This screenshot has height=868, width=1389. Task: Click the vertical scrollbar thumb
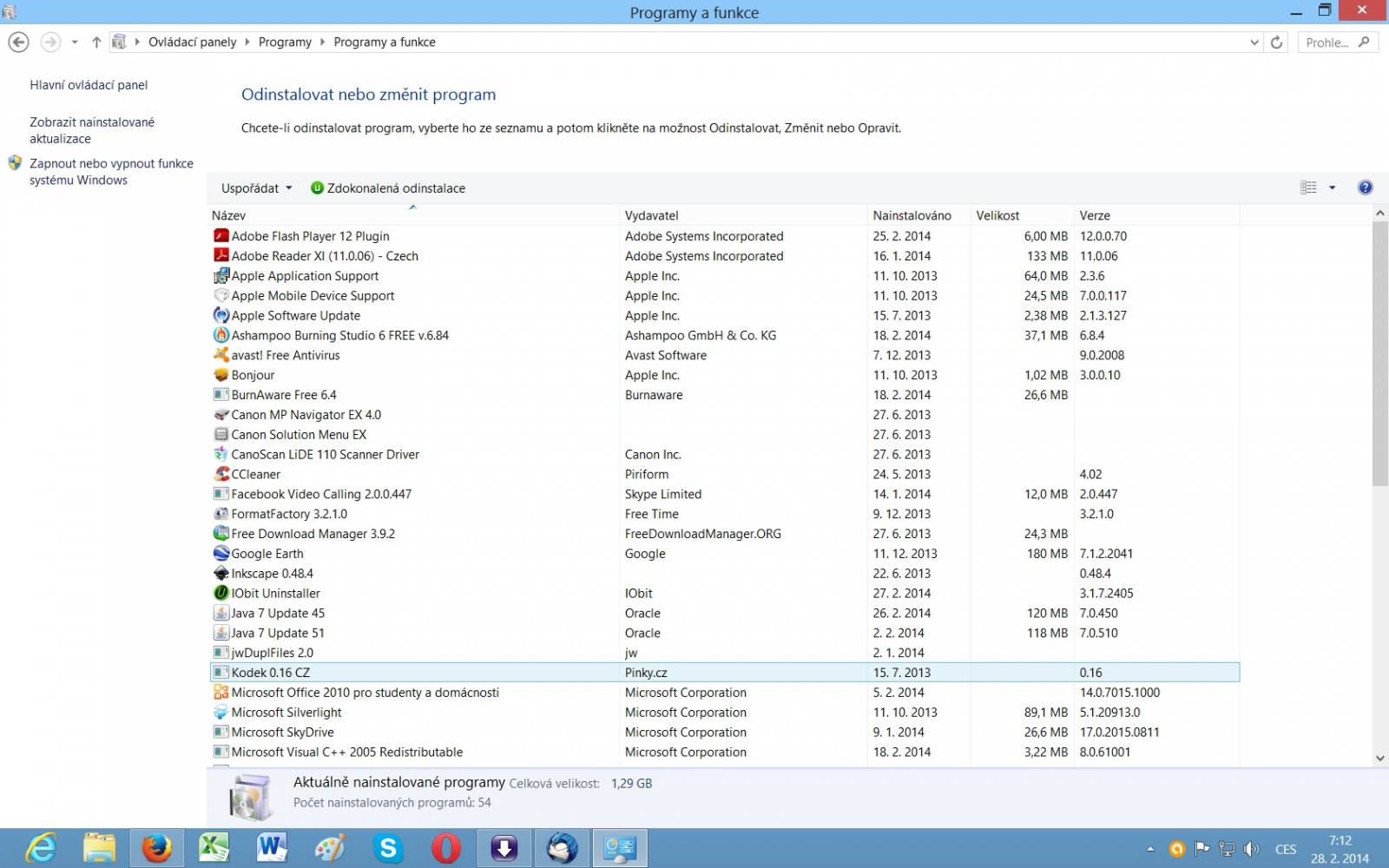click(x=1379, y=353)
